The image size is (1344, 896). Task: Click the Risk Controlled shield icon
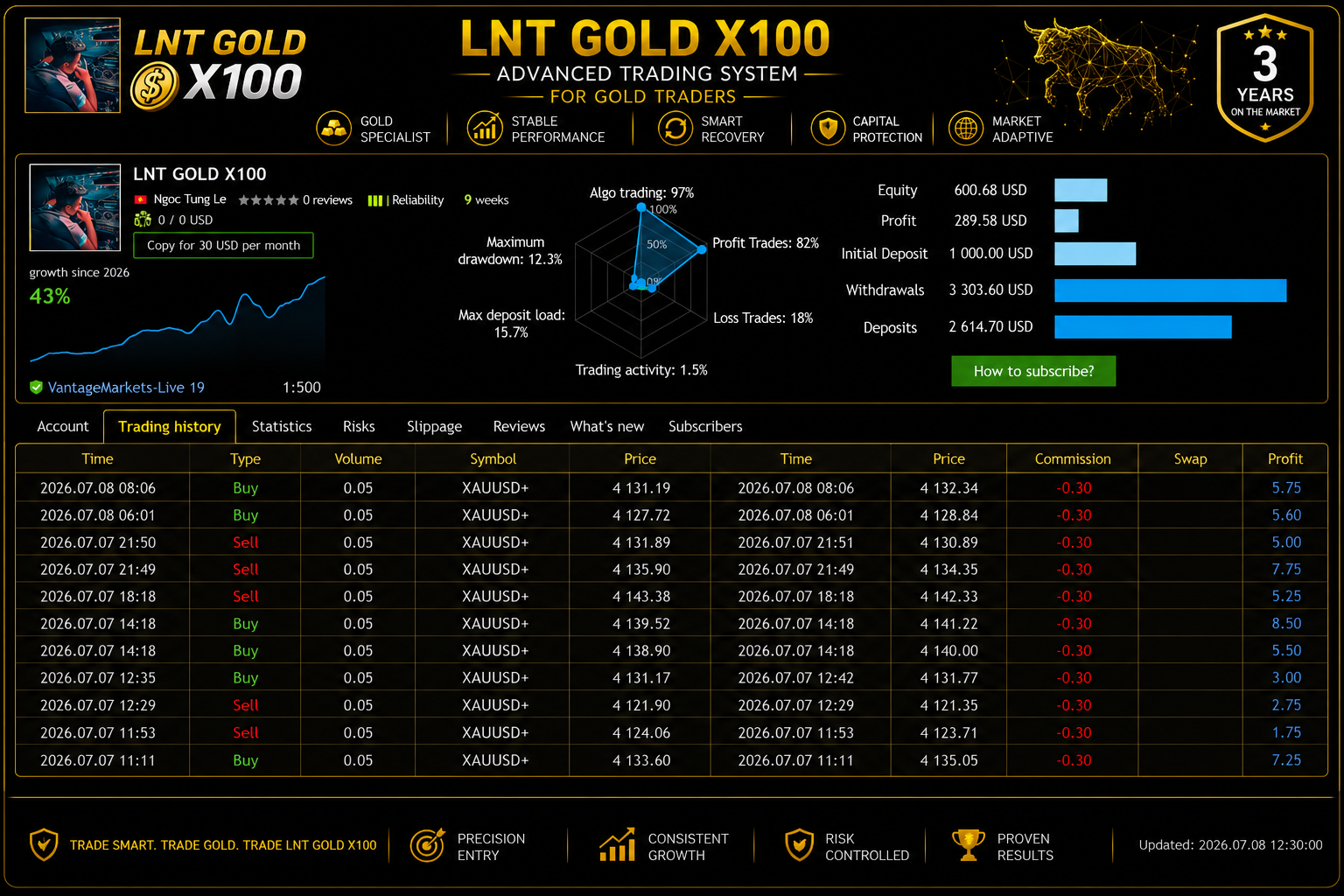click(799, 845)
